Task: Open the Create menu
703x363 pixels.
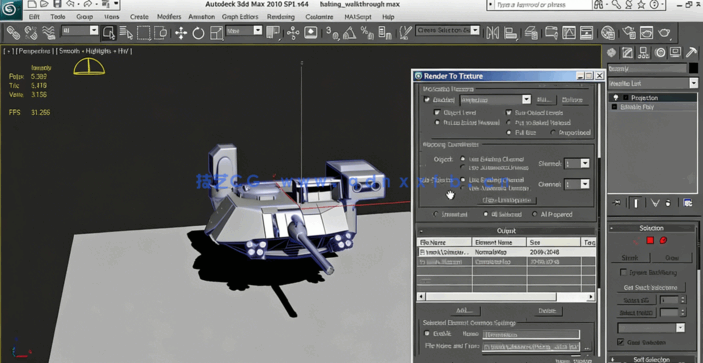Action: point(139,17)
